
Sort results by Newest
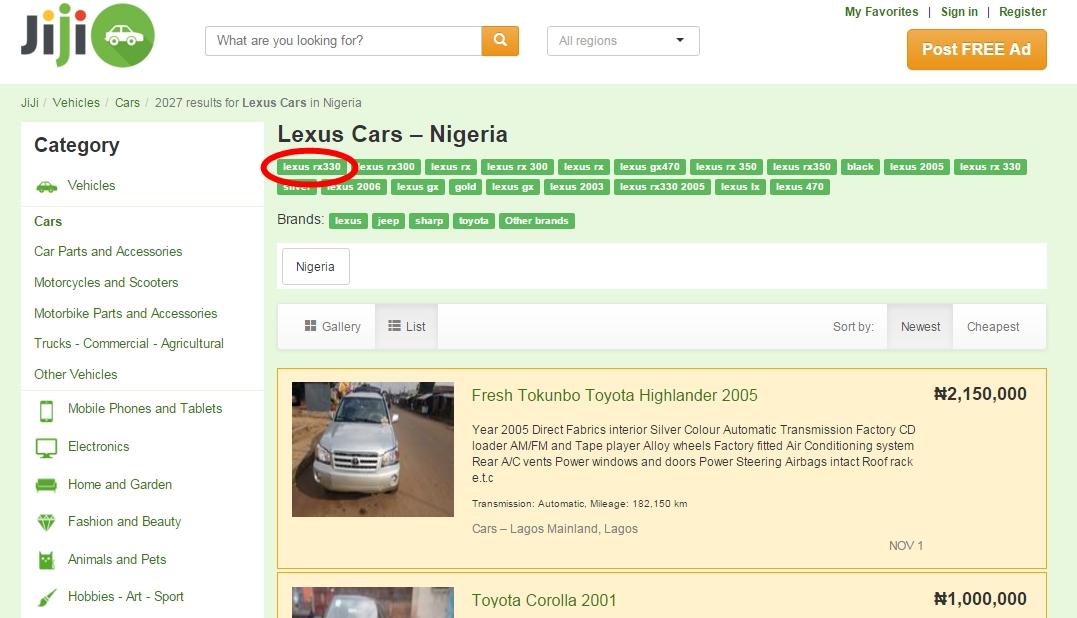click(x=920, y=327)
